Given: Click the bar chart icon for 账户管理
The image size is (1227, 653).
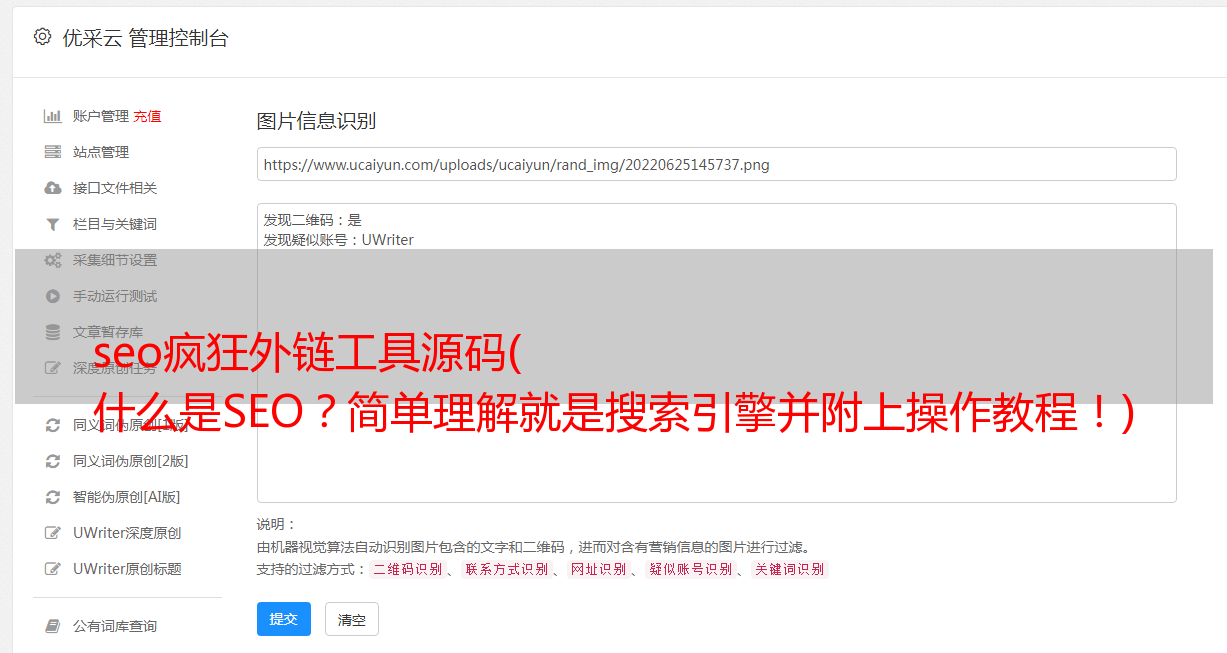Looking at the screenshot, I should pyautogui.click(x=53, y=116).
